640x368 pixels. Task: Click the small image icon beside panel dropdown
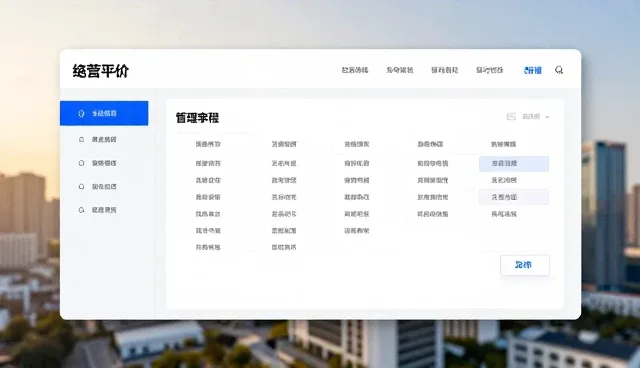[511, 117]
